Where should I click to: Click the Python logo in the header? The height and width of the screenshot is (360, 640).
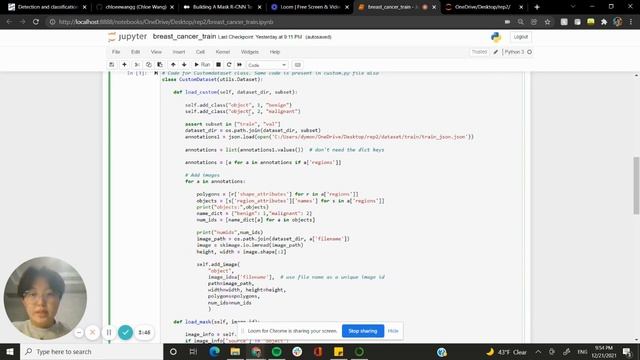click(496, 37)
